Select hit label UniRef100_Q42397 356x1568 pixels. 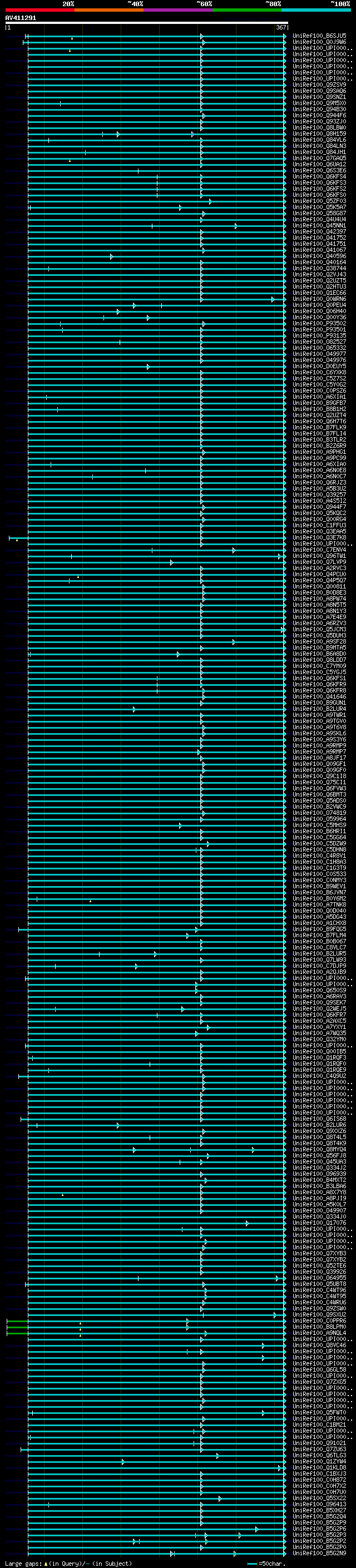[319, 231]
